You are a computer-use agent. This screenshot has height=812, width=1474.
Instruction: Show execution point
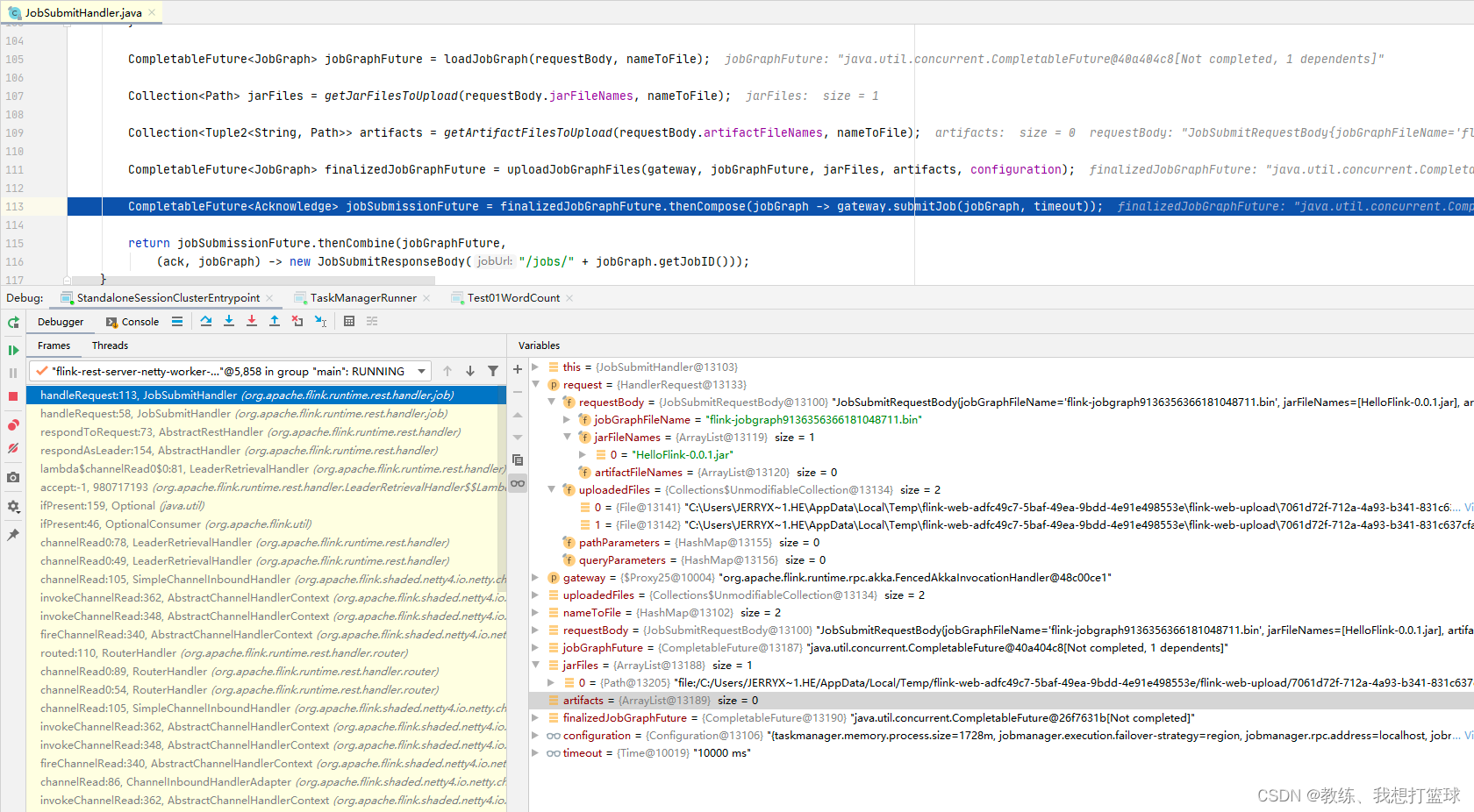177,322
